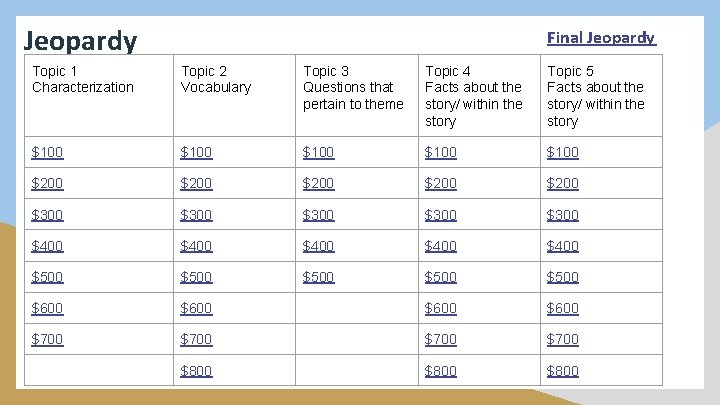Click $400 in the Topic 1 column
The width and height of the screenshot is (720, 405).
coord(47,246)
